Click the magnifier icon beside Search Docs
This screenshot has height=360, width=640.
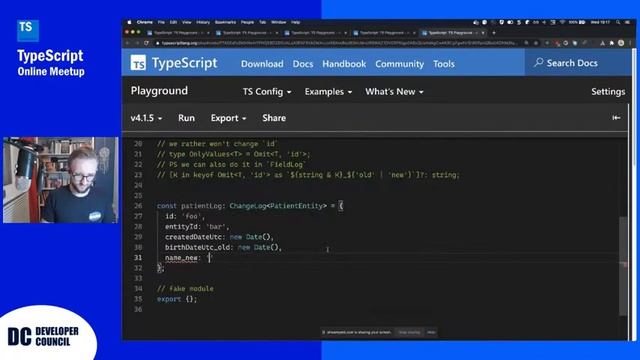point(538,62)
